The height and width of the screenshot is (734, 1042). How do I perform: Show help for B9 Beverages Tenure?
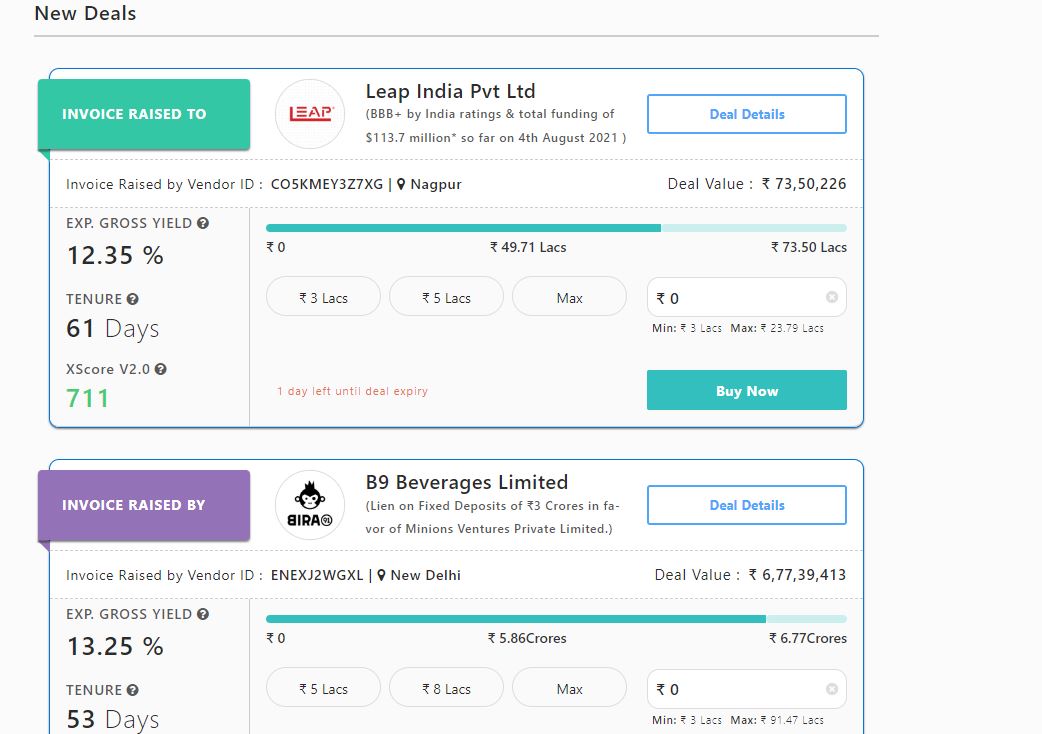pyautogui.click(x=132, y=690)
